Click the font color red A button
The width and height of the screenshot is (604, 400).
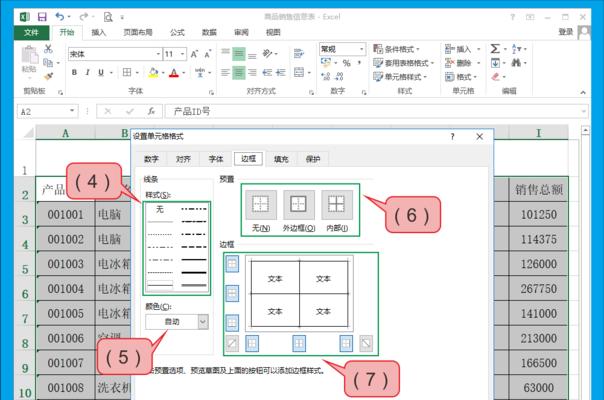(x=174, y=73)
